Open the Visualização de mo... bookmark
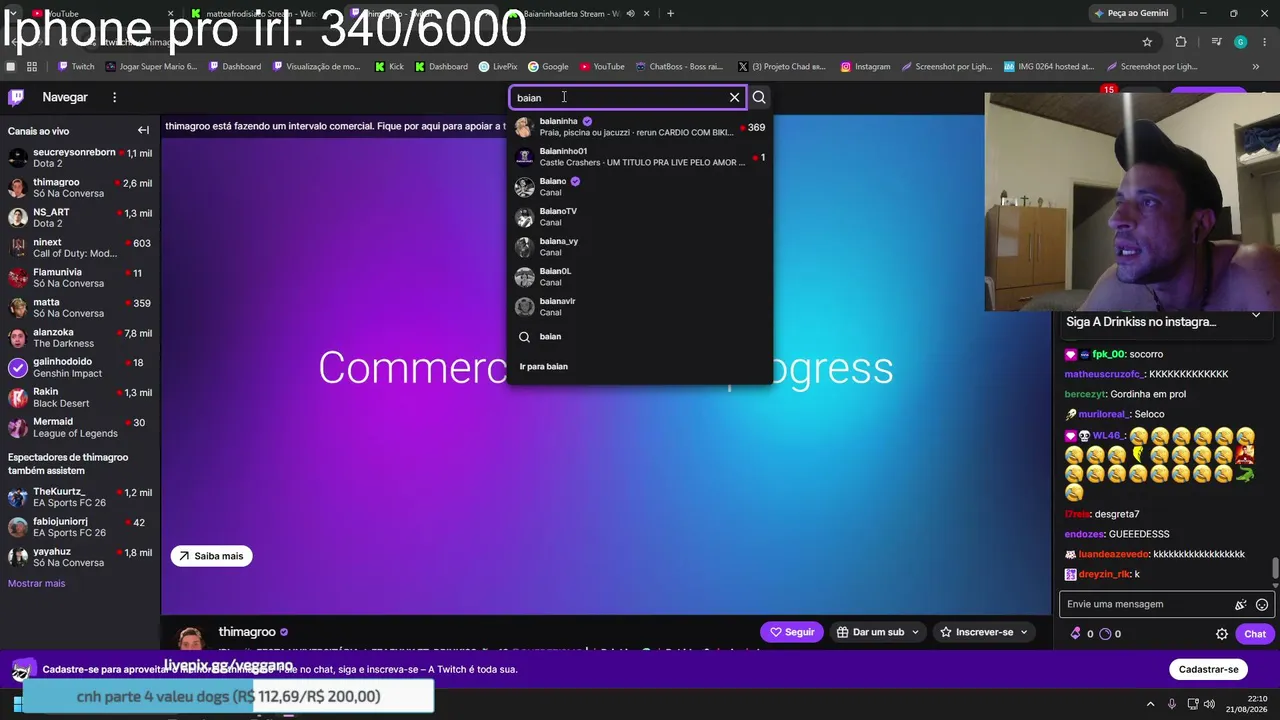This screenshot has width=1280, height=720. tap(316, 67)
